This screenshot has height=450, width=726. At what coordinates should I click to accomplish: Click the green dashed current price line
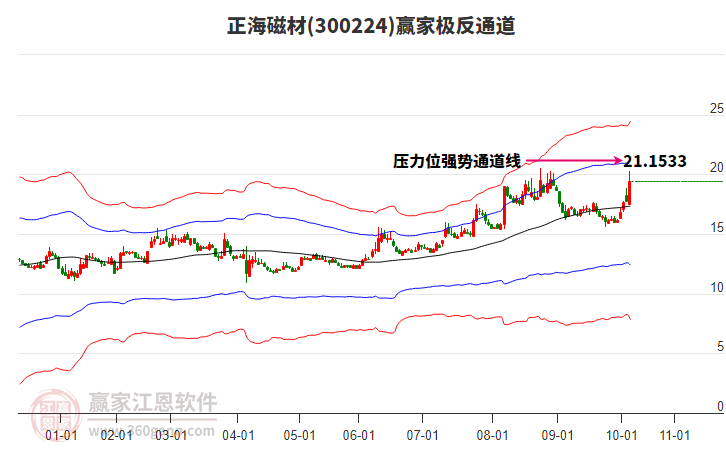tap(678, 181)
